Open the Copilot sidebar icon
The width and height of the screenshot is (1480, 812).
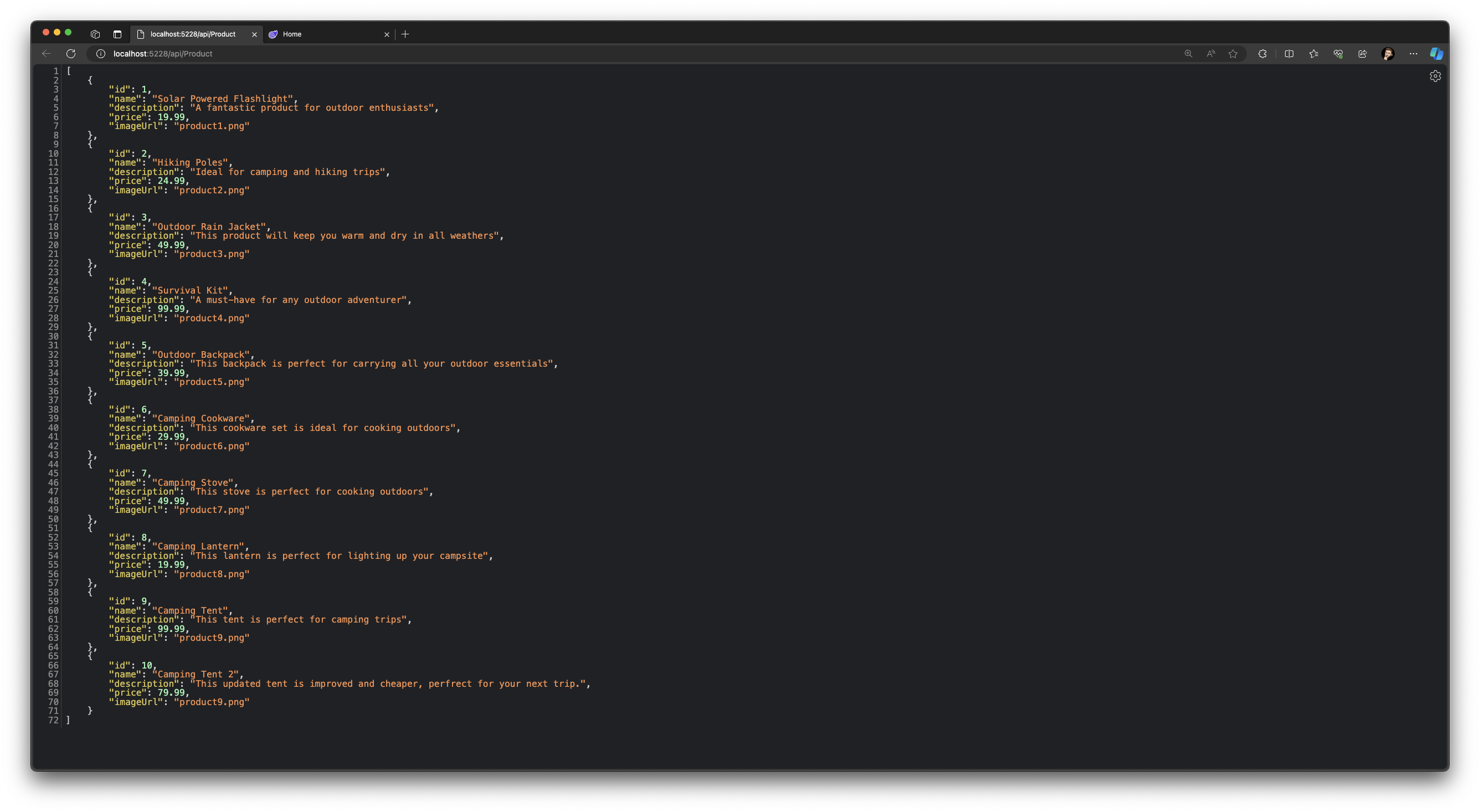(x=1436, y=53)
